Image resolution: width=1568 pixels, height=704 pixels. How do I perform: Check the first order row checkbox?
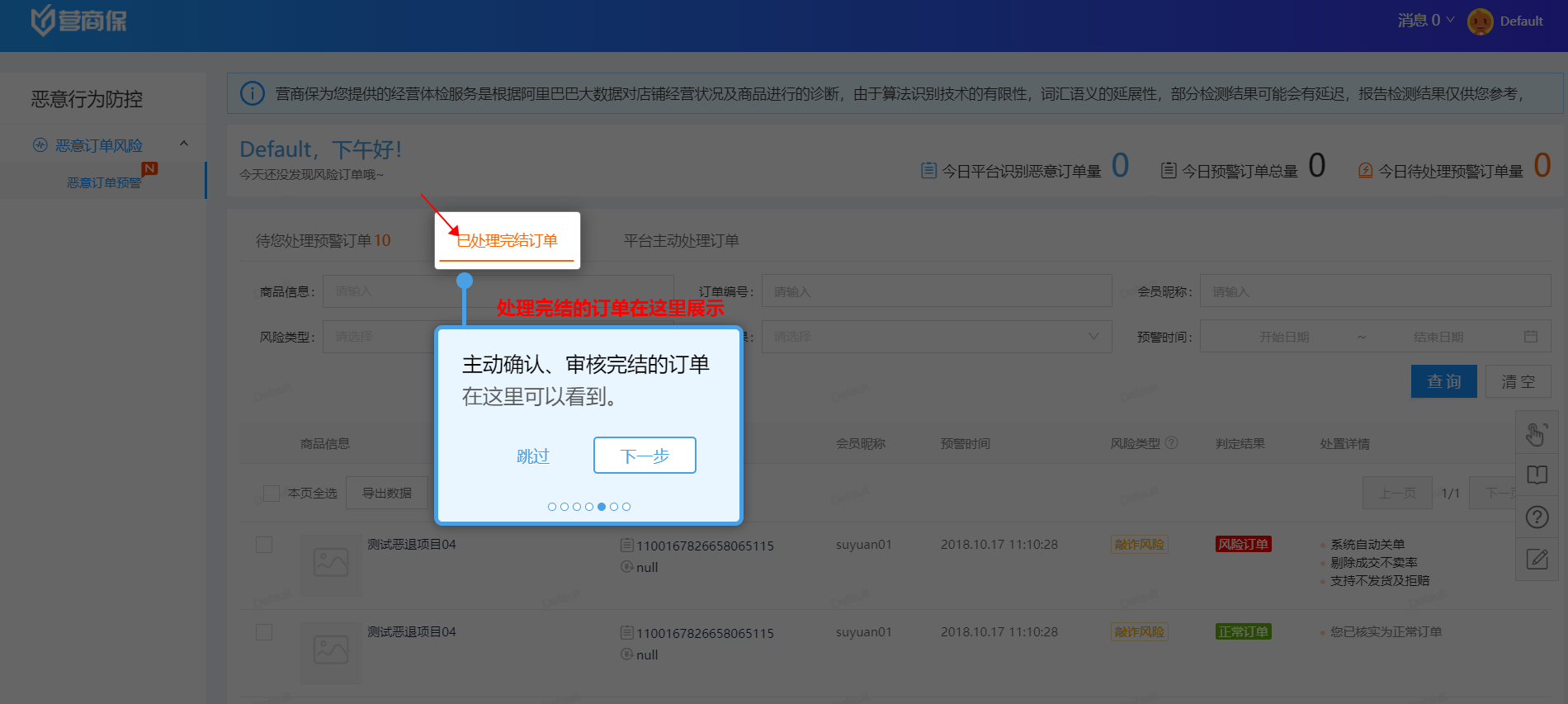click(x=264, y=545)
